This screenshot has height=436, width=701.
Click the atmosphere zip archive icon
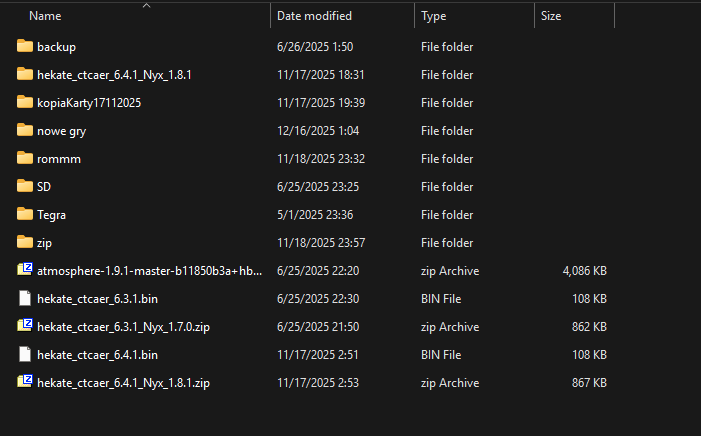click(26, 270)
